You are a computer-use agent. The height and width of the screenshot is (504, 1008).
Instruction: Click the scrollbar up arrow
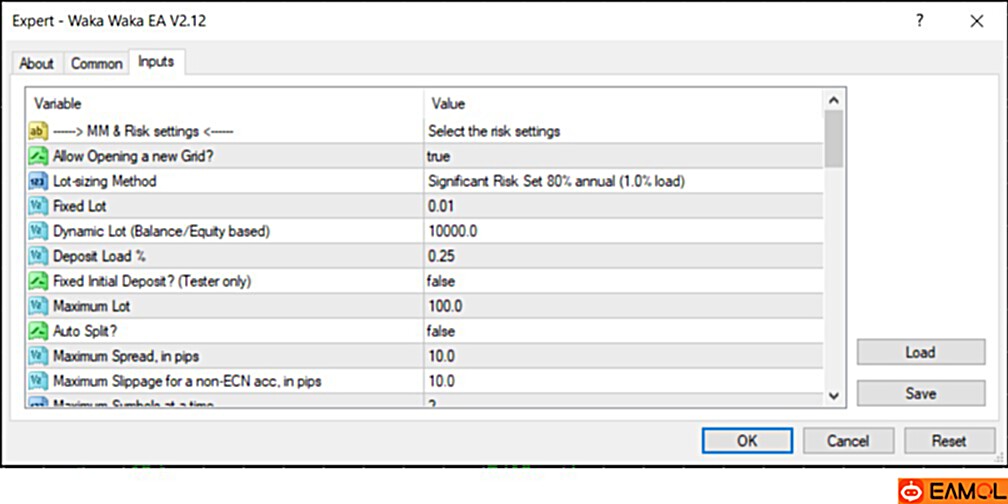point(834,100)
